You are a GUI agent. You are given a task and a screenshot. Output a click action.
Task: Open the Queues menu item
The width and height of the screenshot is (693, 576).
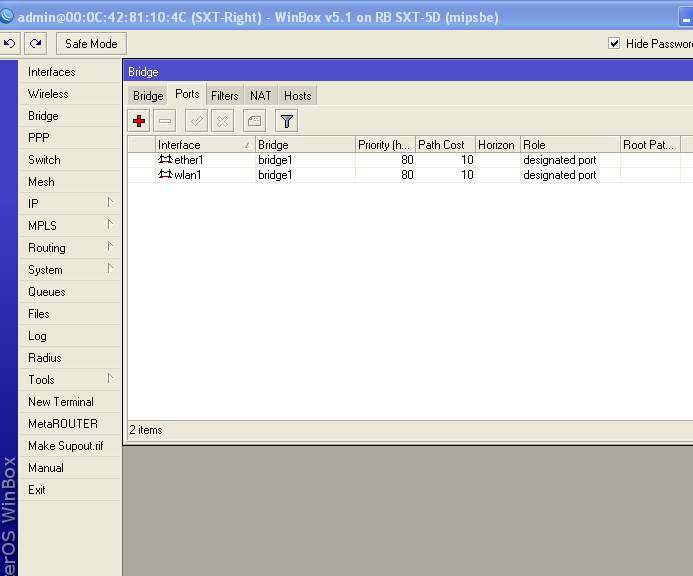pyautogui.click(x=70, y=292)
